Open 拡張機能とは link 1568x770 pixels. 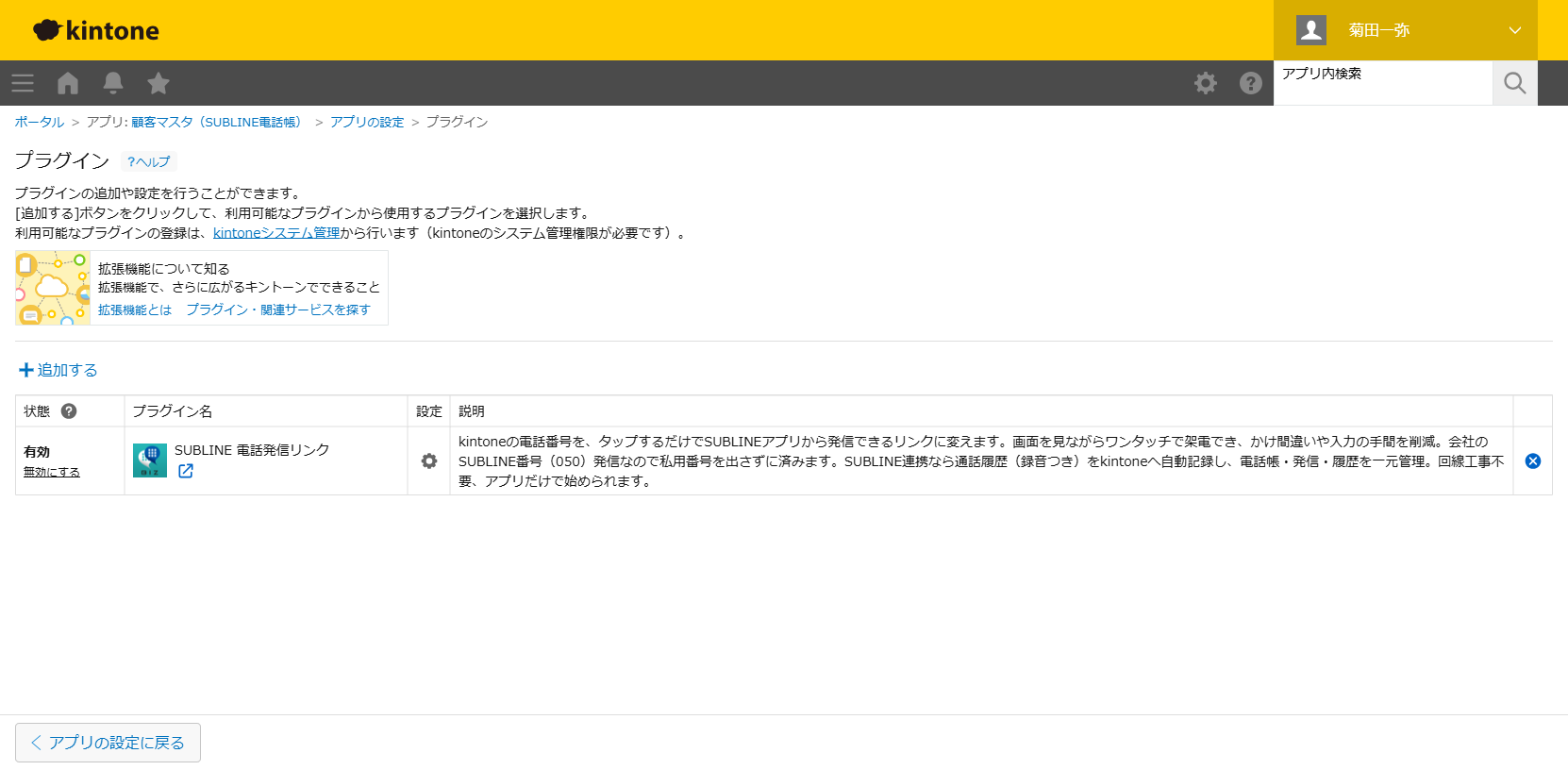coord(135,310)
